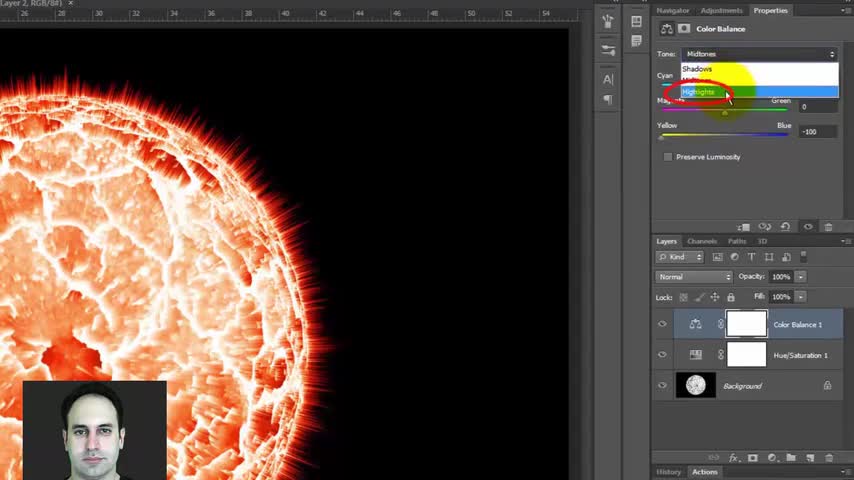Delete layer trash icon in Layers panel
This screenshot has width=854, height=480.
(829, 458)
